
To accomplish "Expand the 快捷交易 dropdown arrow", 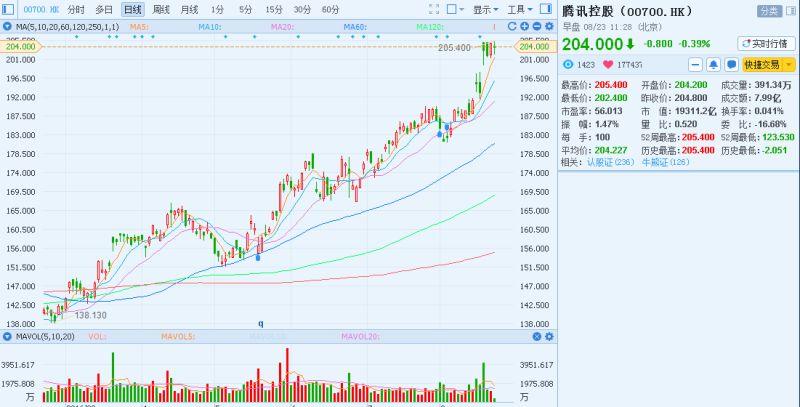I will pyautogui.click(x=787, y=64).
